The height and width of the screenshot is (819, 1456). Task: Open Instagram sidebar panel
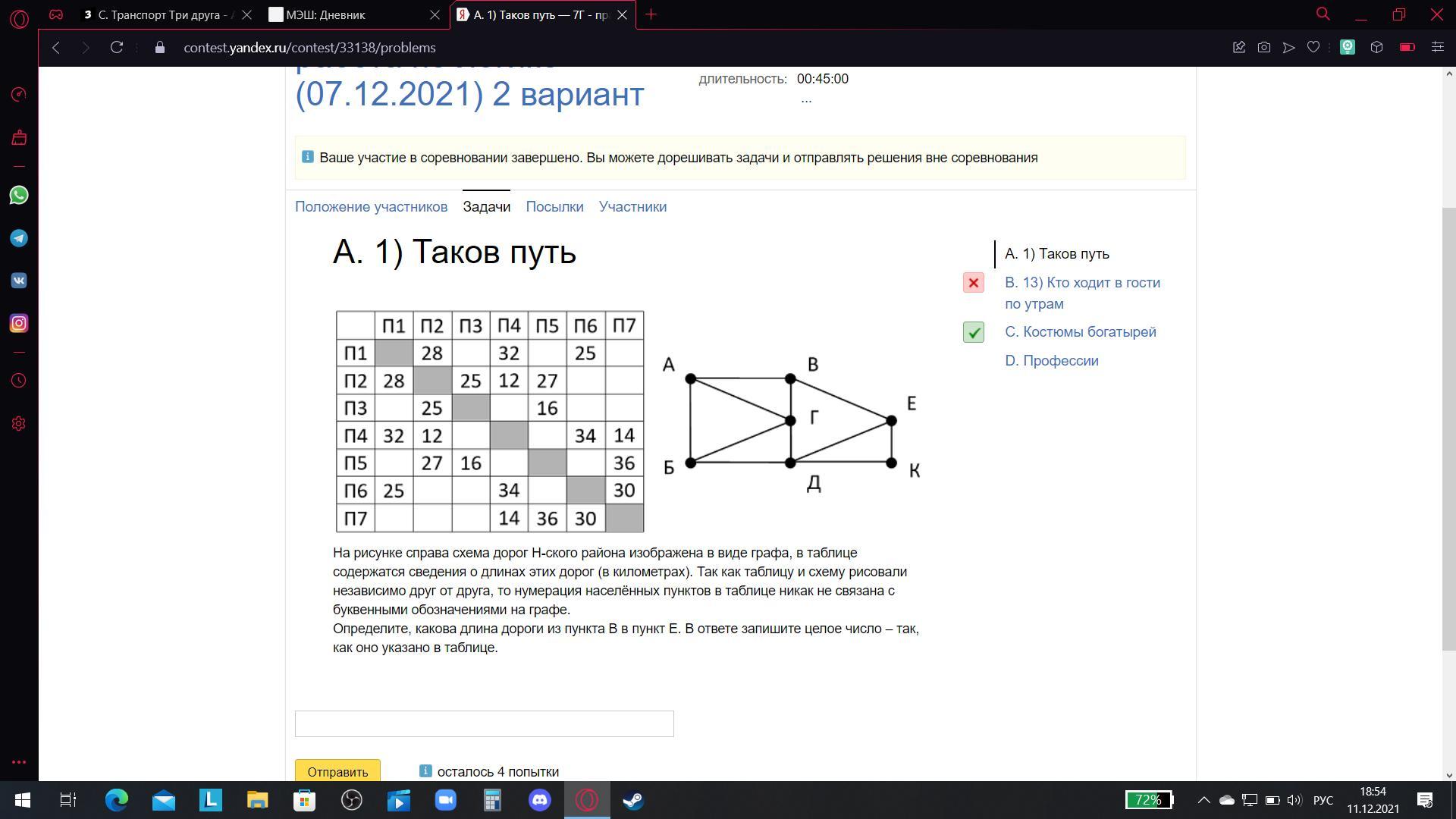coord(19,324)
